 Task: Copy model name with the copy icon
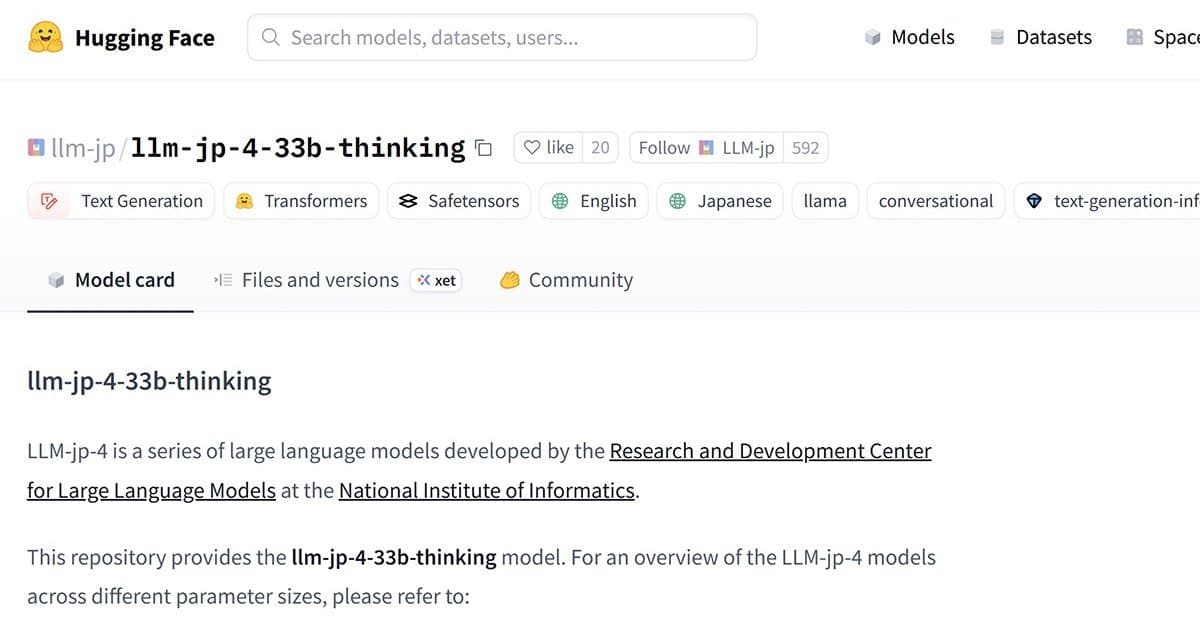coord(483,148)
